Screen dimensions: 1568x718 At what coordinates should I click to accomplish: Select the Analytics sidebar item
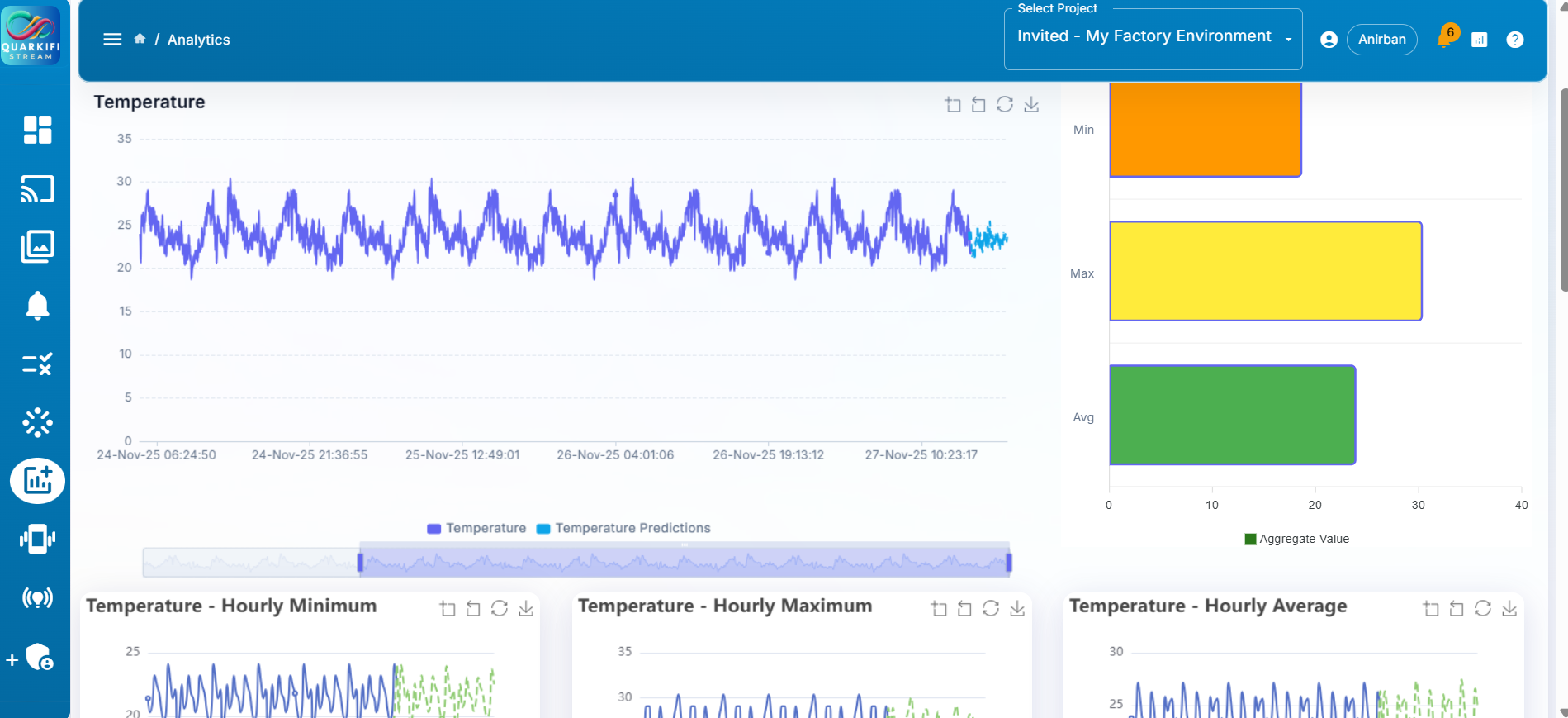[x=37, y=481]
